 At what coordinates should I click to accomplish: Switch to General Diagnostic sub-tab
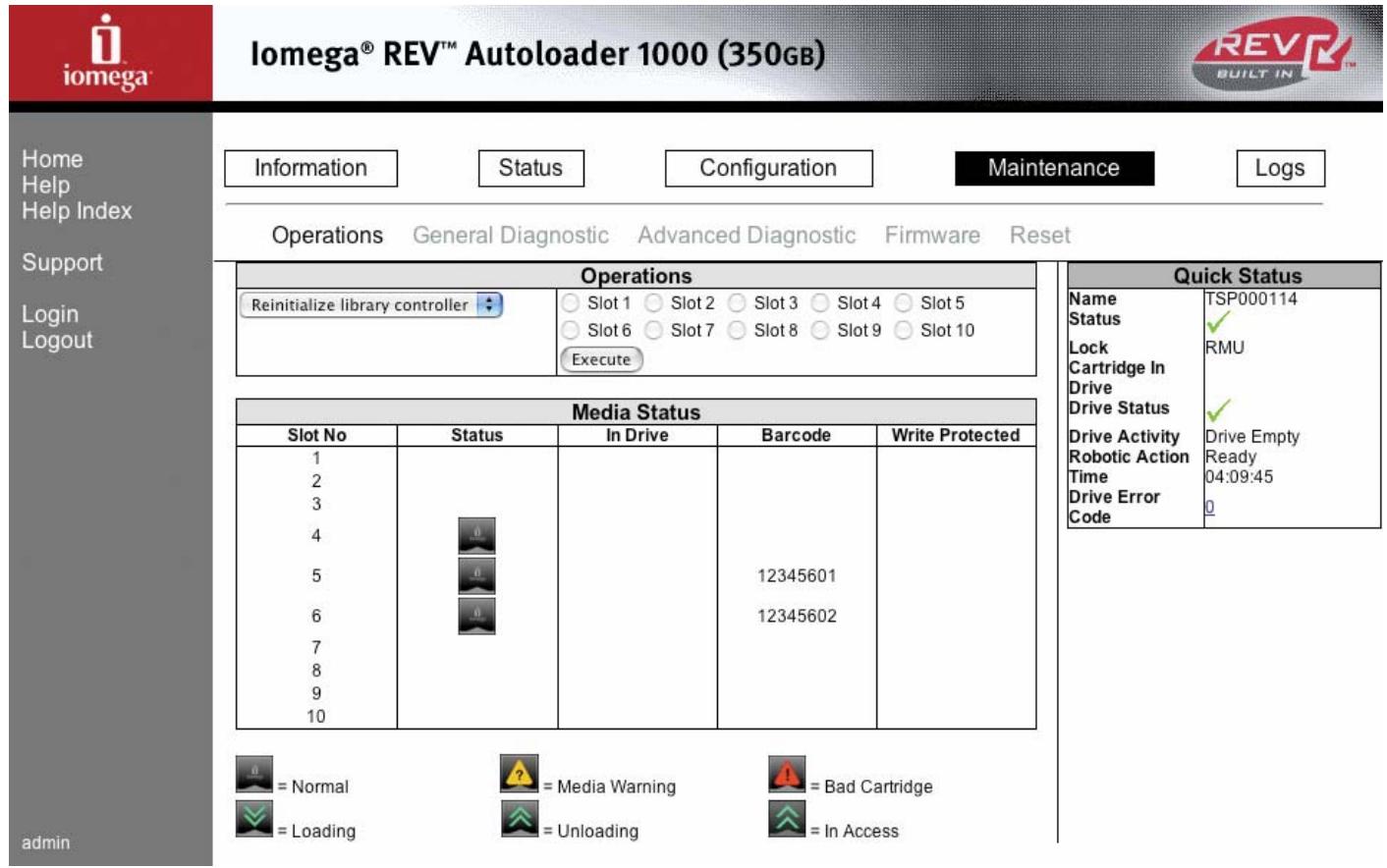511,236
